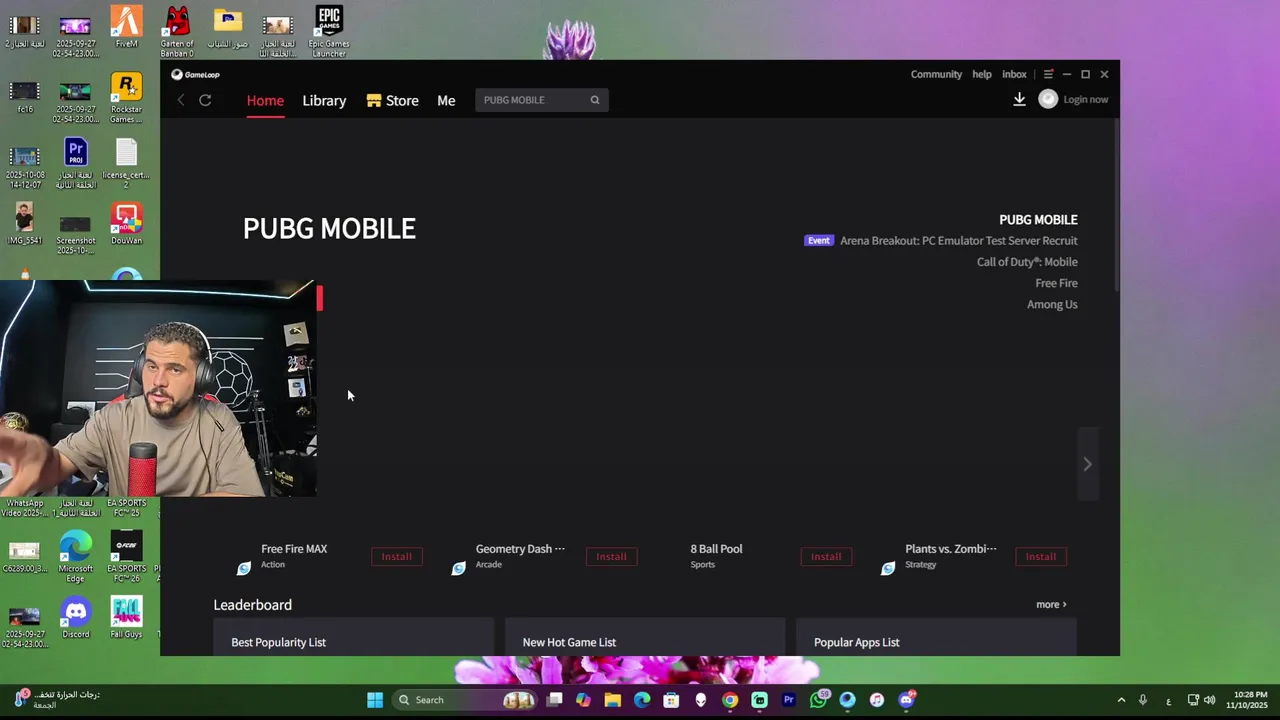
Task: Select PUBG MOBILE in the banner list
Action: pos(1038,220)
